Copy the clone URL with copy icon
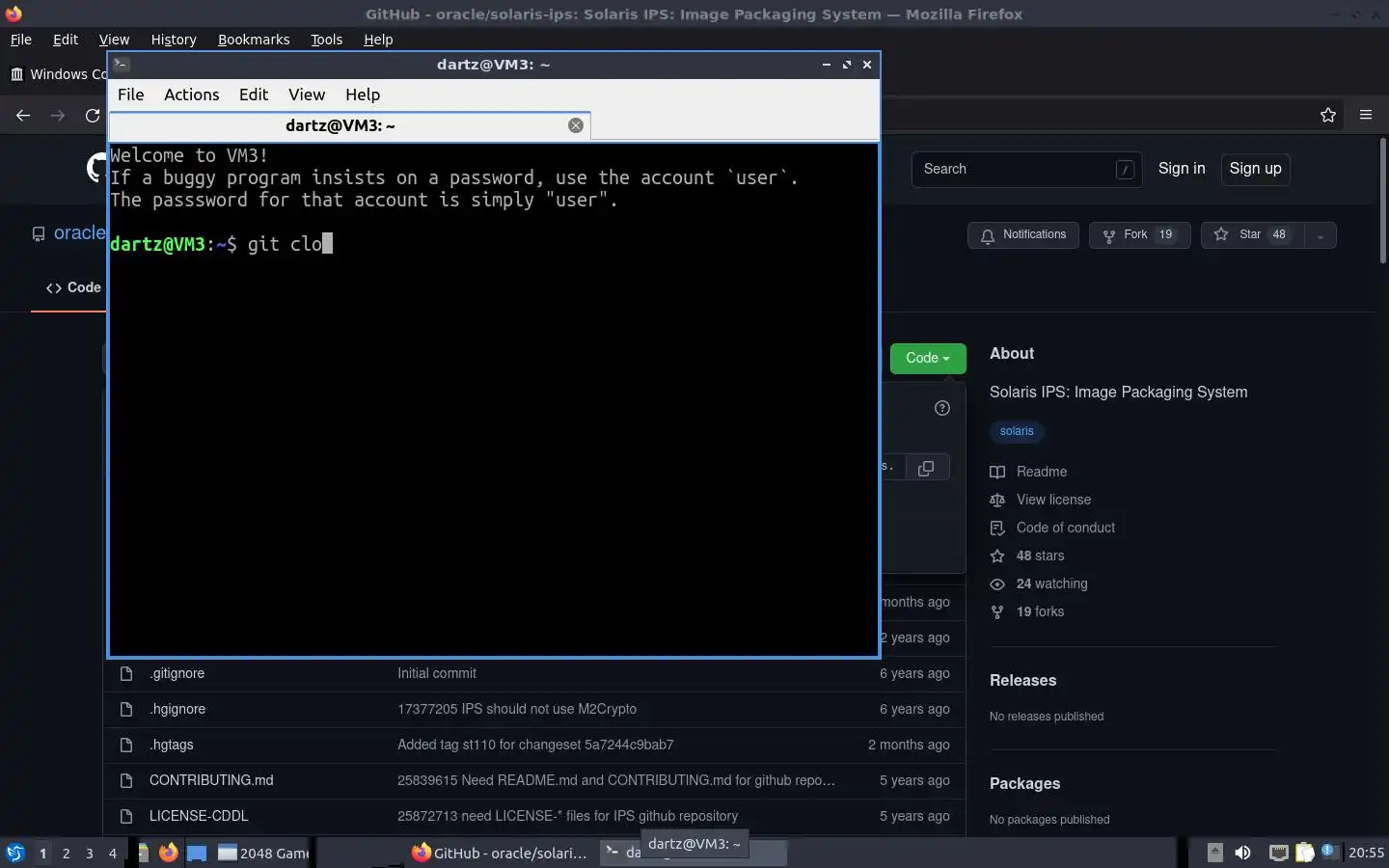This screenshot has width=1389, height=868. (926, 468)
